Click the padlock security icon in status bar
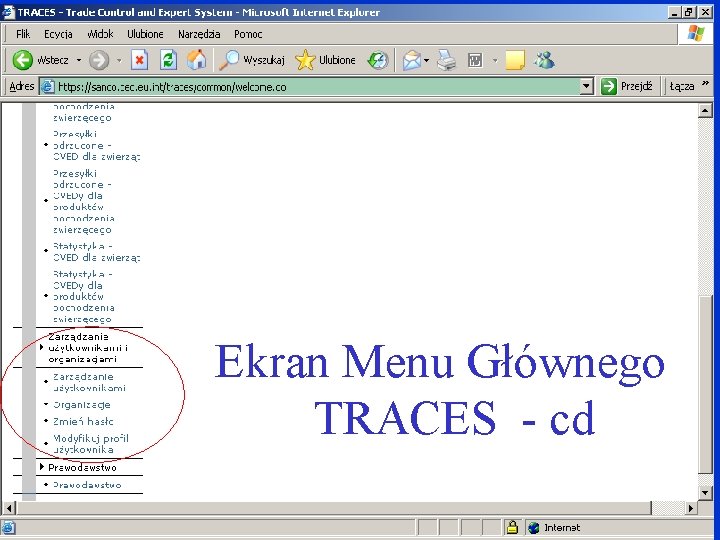720x540 pixels. (512, 527)
